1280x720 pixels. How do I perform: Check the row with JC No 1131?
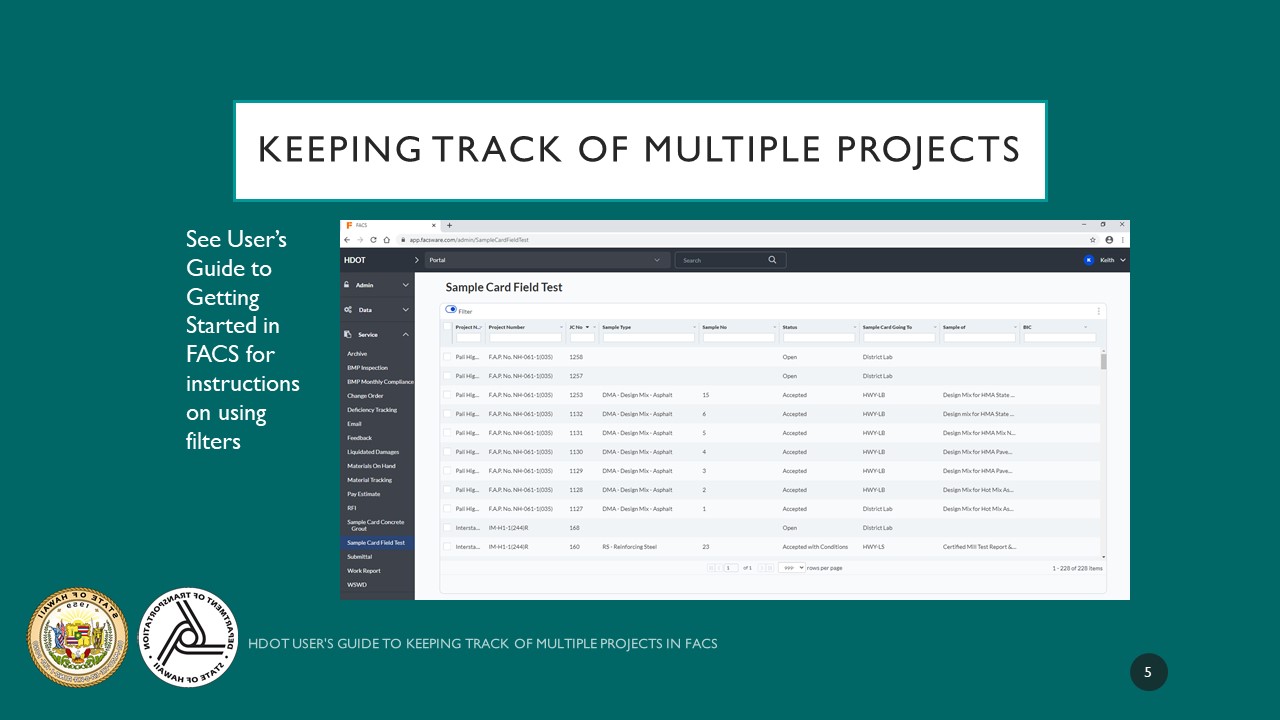pyautogui.click(x=448, y=433)
